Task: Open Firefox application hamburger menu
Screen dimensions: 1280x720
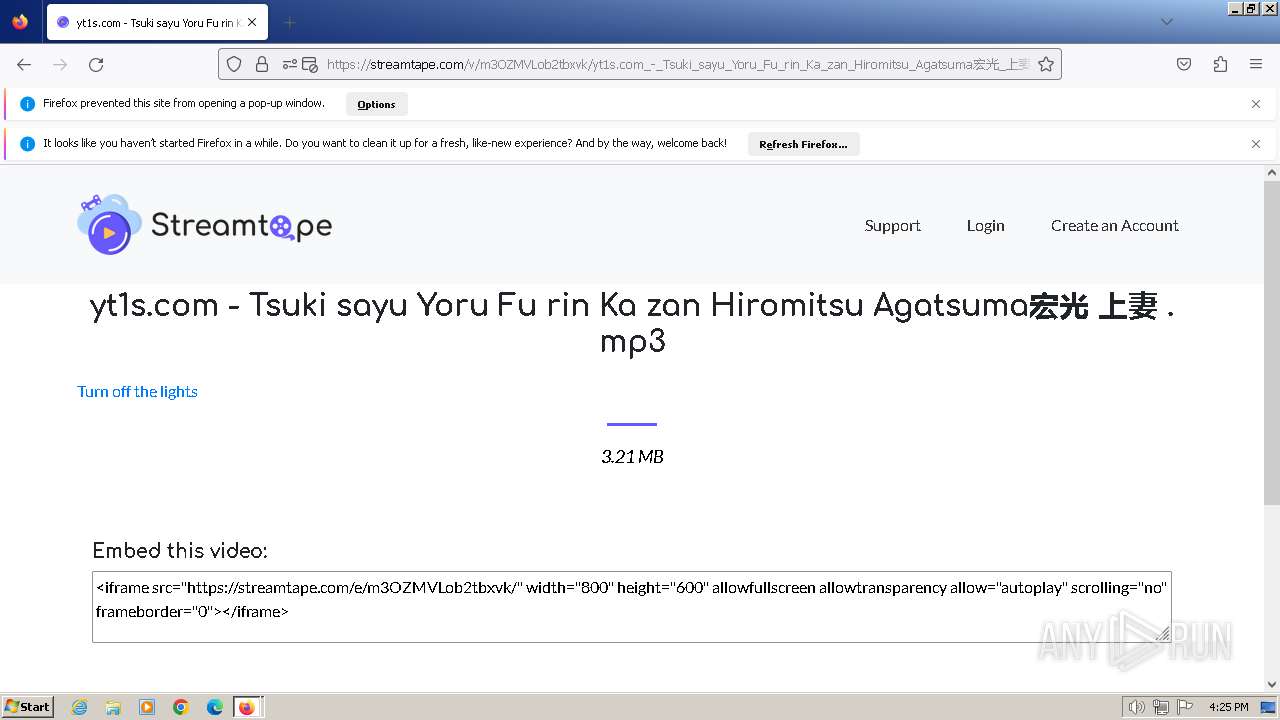Action: tap(1256, 64)
